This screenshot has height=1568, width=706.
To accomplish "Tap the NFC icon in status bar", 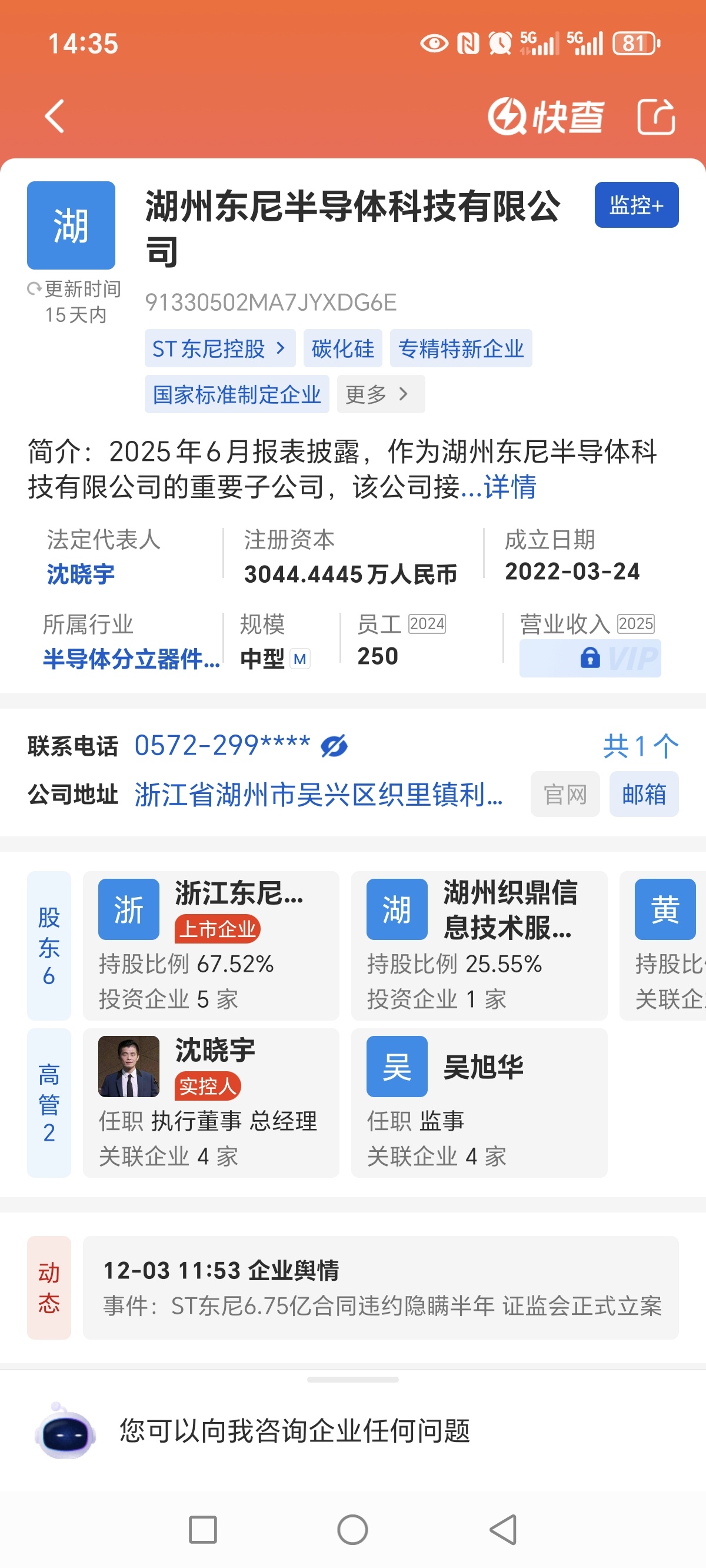I will click(x=468, y=43).
